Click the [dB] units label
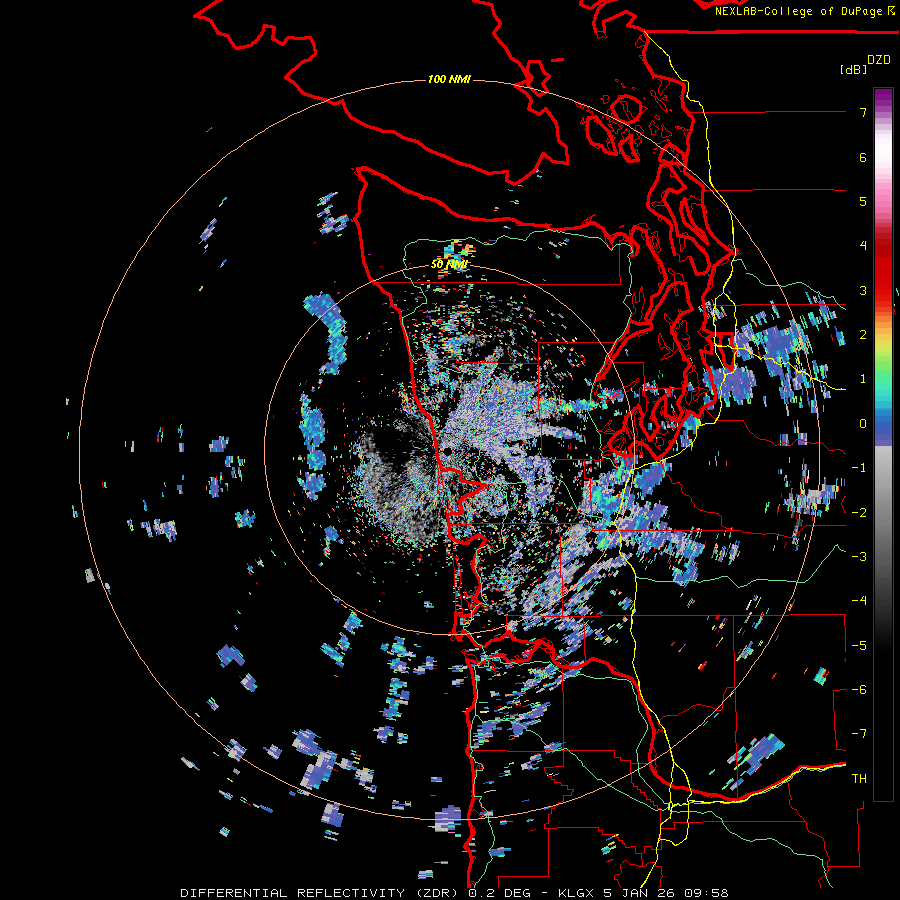900x900 pixels. pyautogui.click(x=853, y=70)
